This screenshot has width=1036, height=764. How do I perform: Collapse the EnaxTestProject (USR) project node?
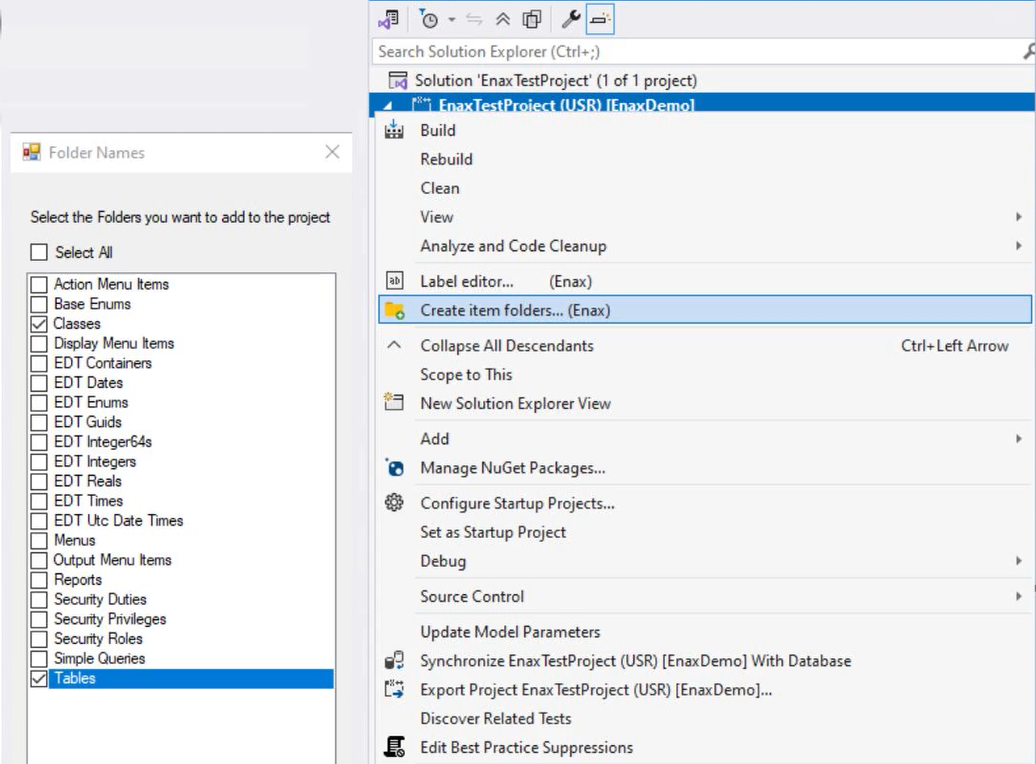(x=388, y=105)
